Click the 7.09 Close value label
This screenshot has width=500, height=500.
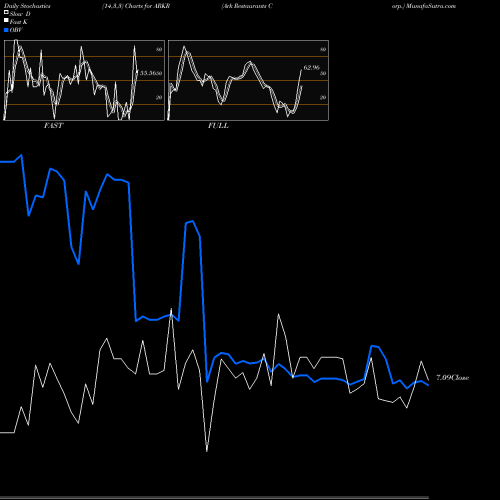(453, 378)
